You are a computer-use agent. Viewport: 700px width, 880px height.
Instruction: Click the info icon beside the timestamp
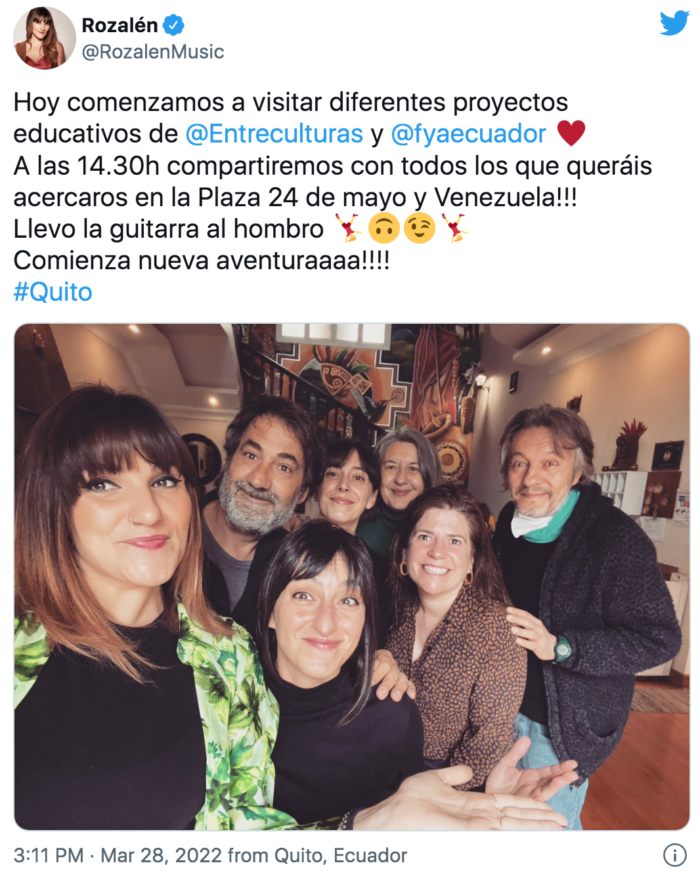(674, 855)
